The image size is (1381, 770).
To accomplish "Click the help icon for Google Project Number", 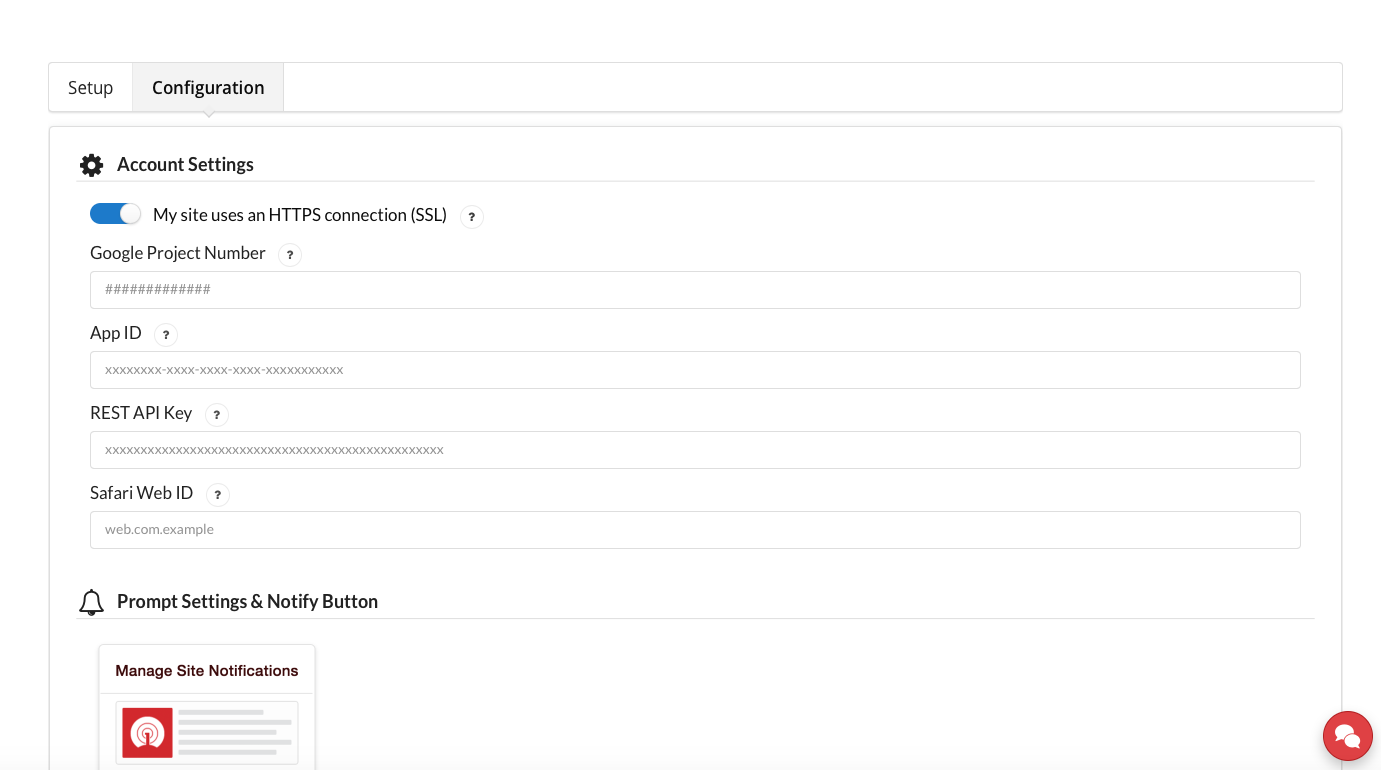I will click(290, 255).
